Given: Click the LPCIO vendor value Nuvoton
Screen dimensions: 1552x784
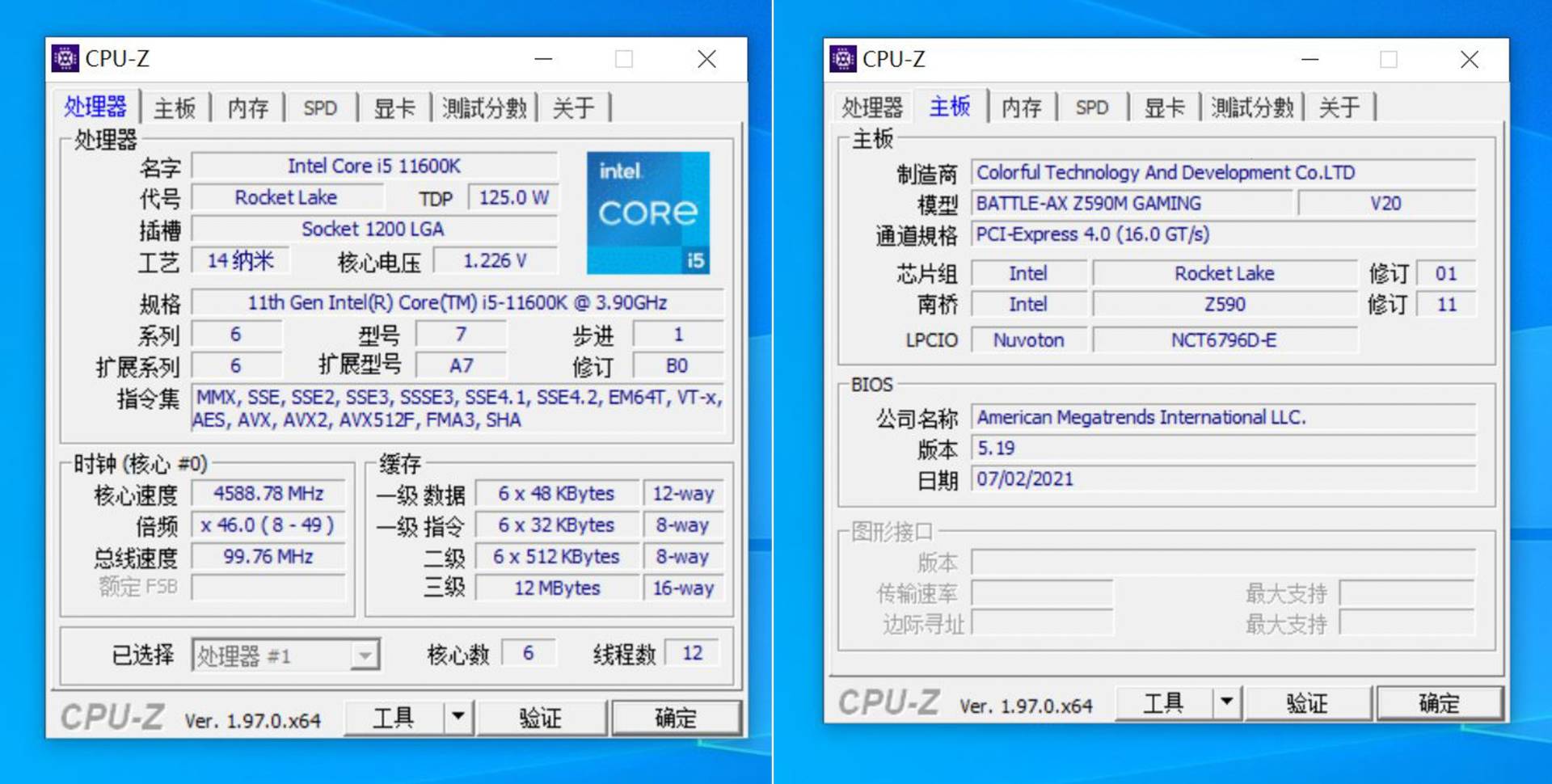Looking at the screenshot, I should tap(1029, 339).
